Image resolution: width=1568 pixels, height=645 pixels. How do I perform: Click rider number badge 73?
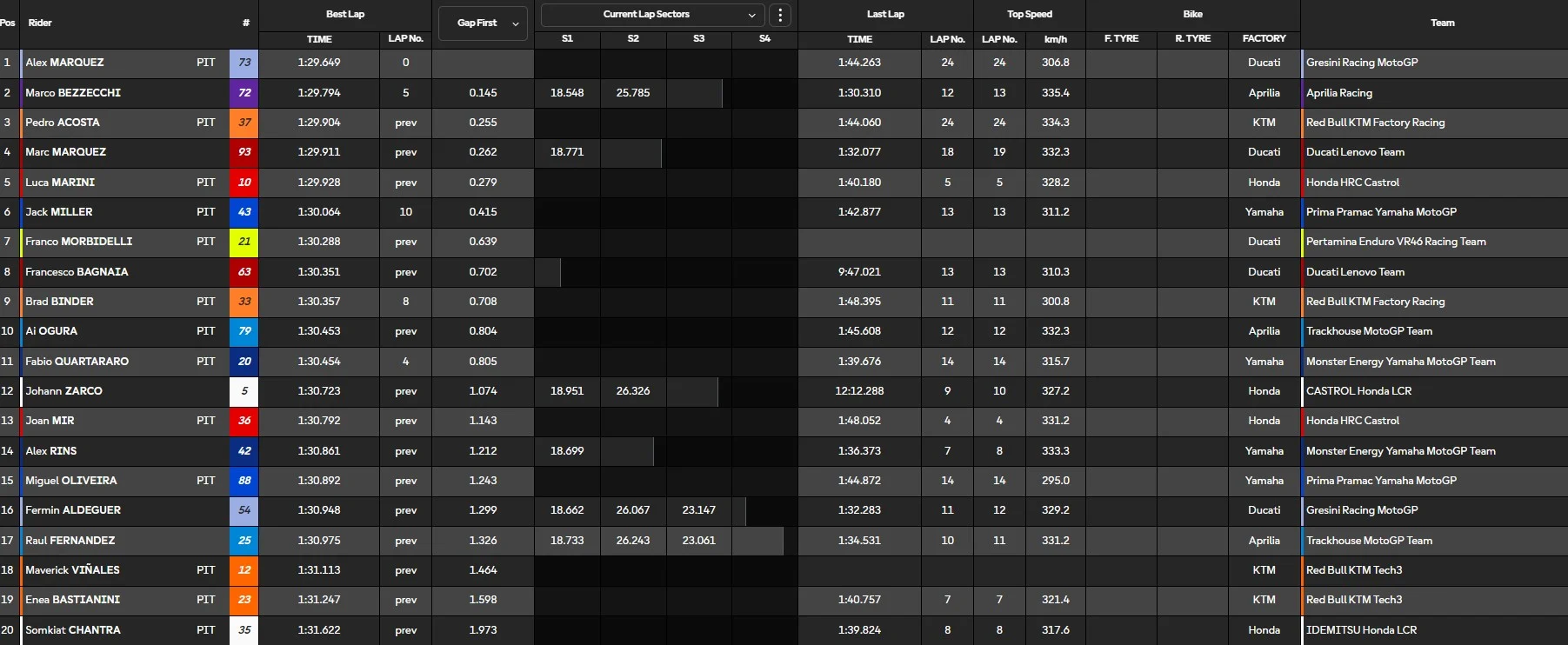(244, 63)
